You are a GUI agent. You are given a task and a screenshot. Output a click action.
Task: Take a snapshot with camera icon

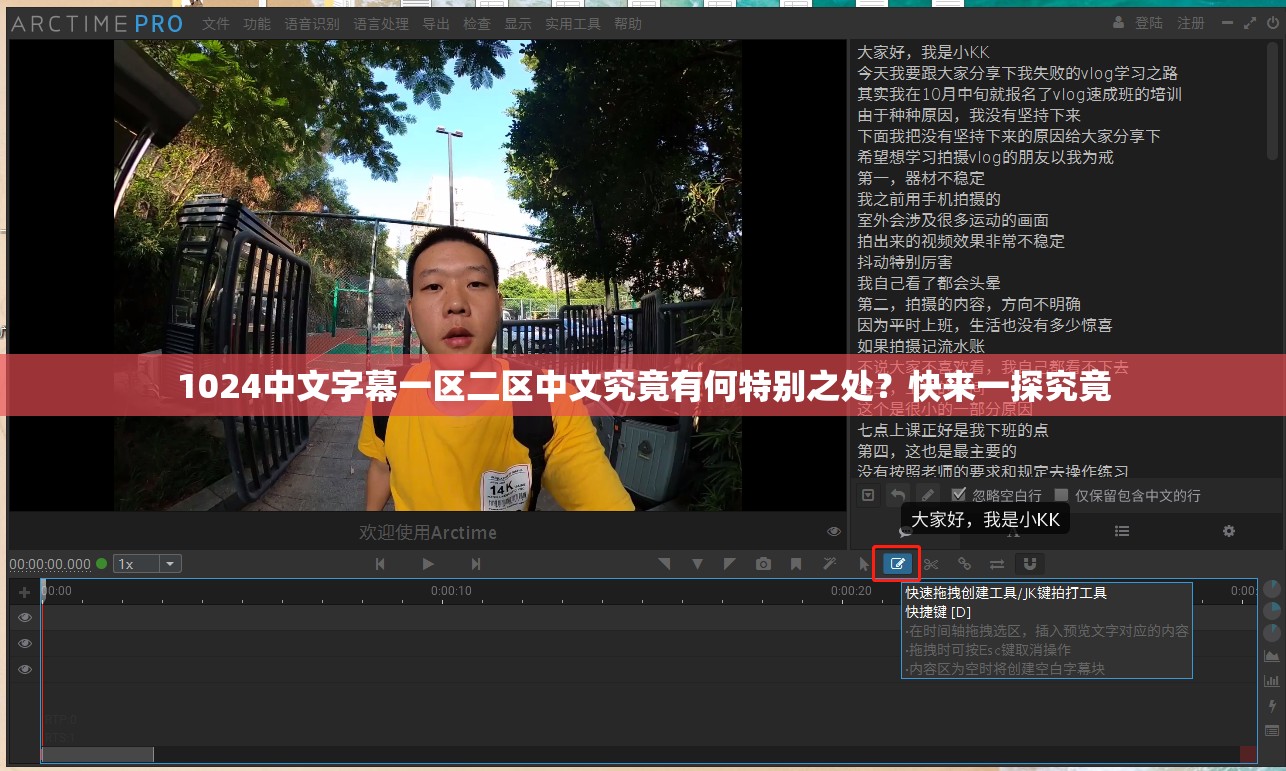tap(763, 564)
